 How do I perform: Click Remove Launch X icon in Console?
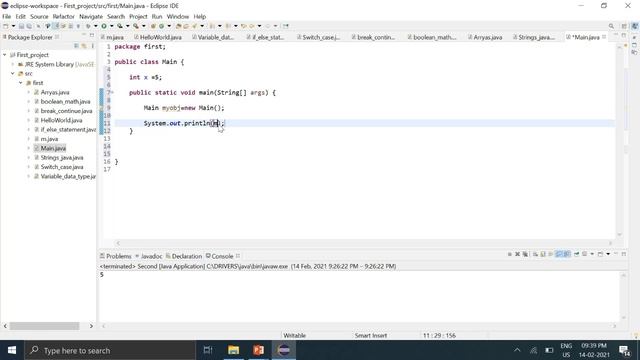[x=518, y=254]
